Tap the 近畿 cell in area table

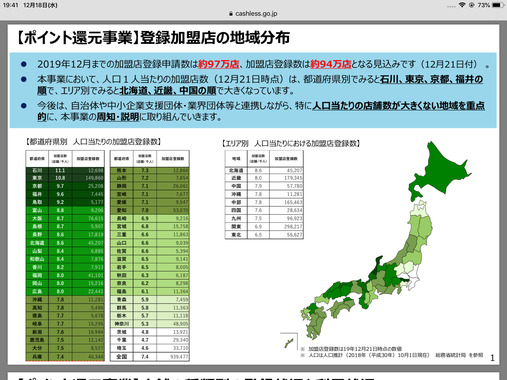(x=236, y=178)
